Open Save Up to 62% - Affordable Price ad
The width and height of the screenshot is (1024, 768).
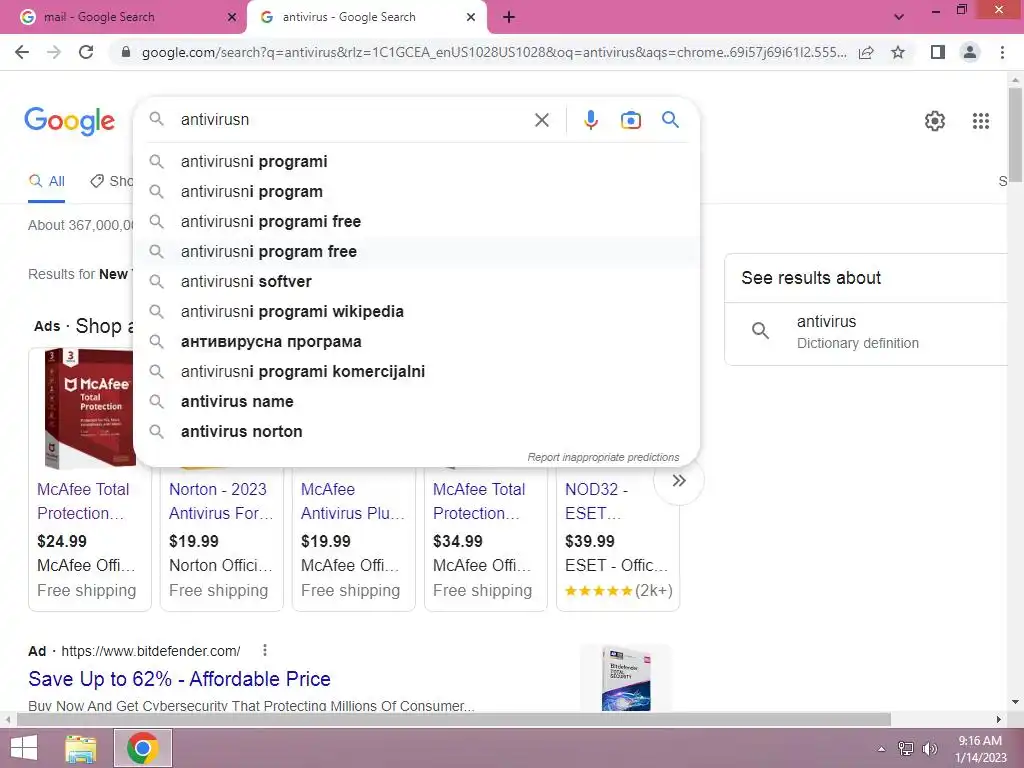coord(180,679)
